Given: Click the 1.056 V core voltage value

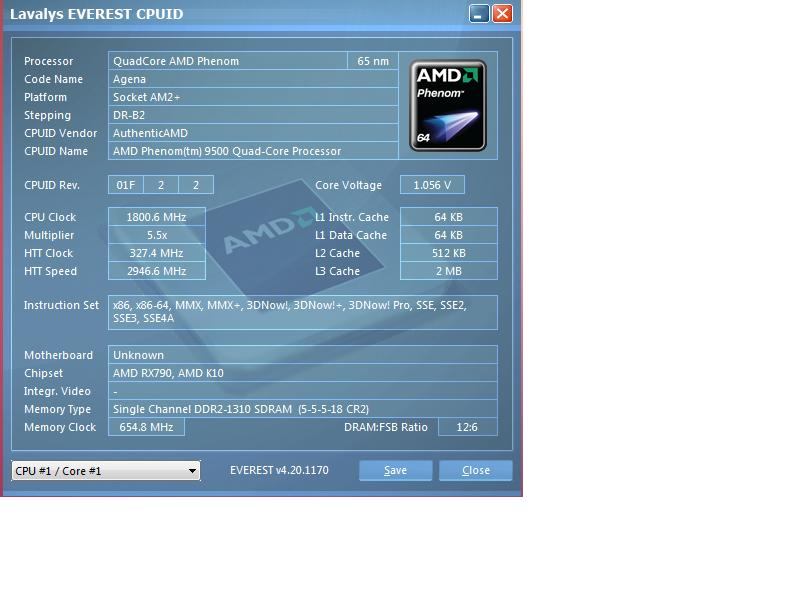Looking at the screenshot, I should 432,185.
